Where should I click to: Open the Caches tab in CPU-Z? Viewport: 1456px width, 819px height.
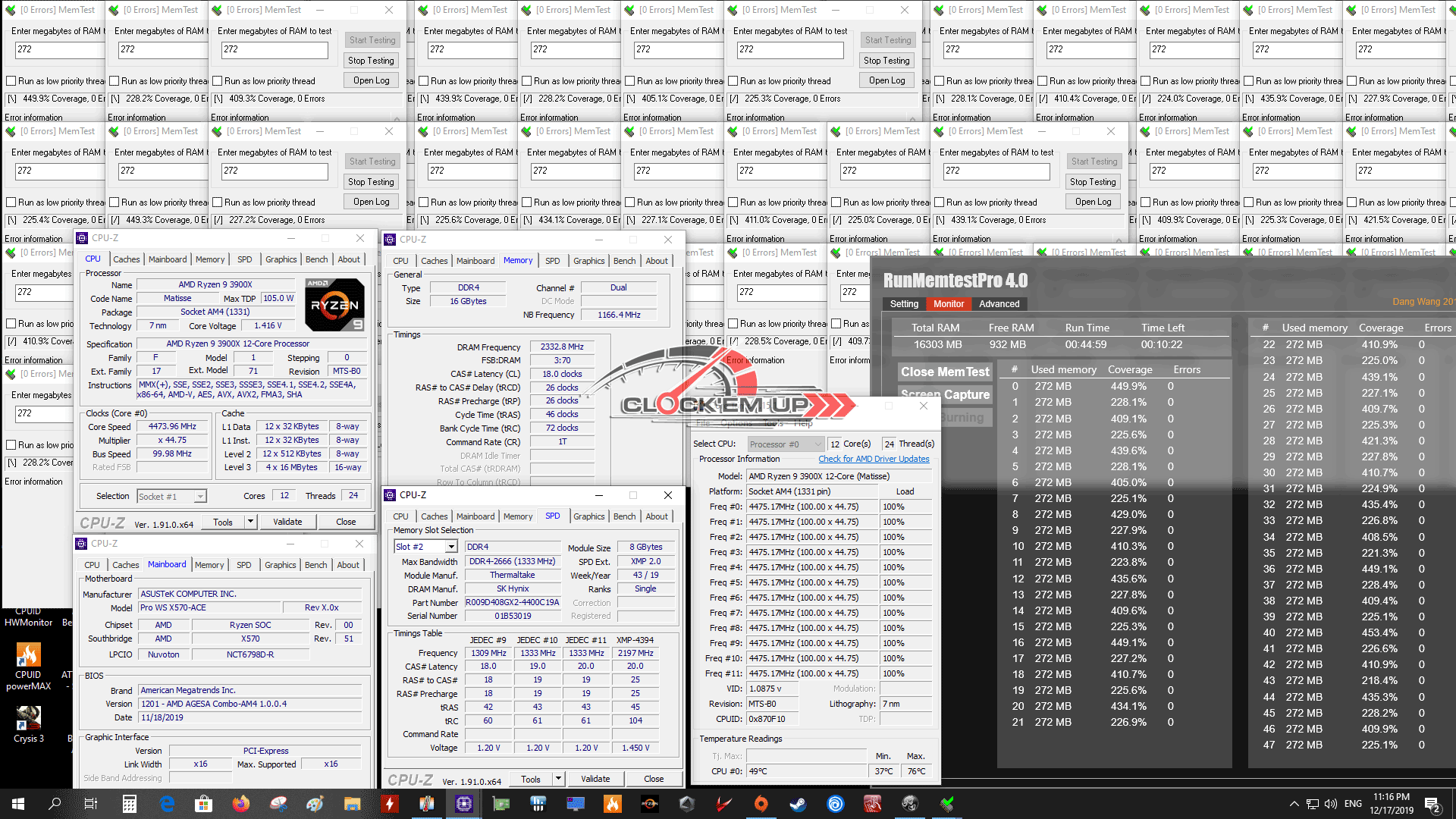(126, 259)
